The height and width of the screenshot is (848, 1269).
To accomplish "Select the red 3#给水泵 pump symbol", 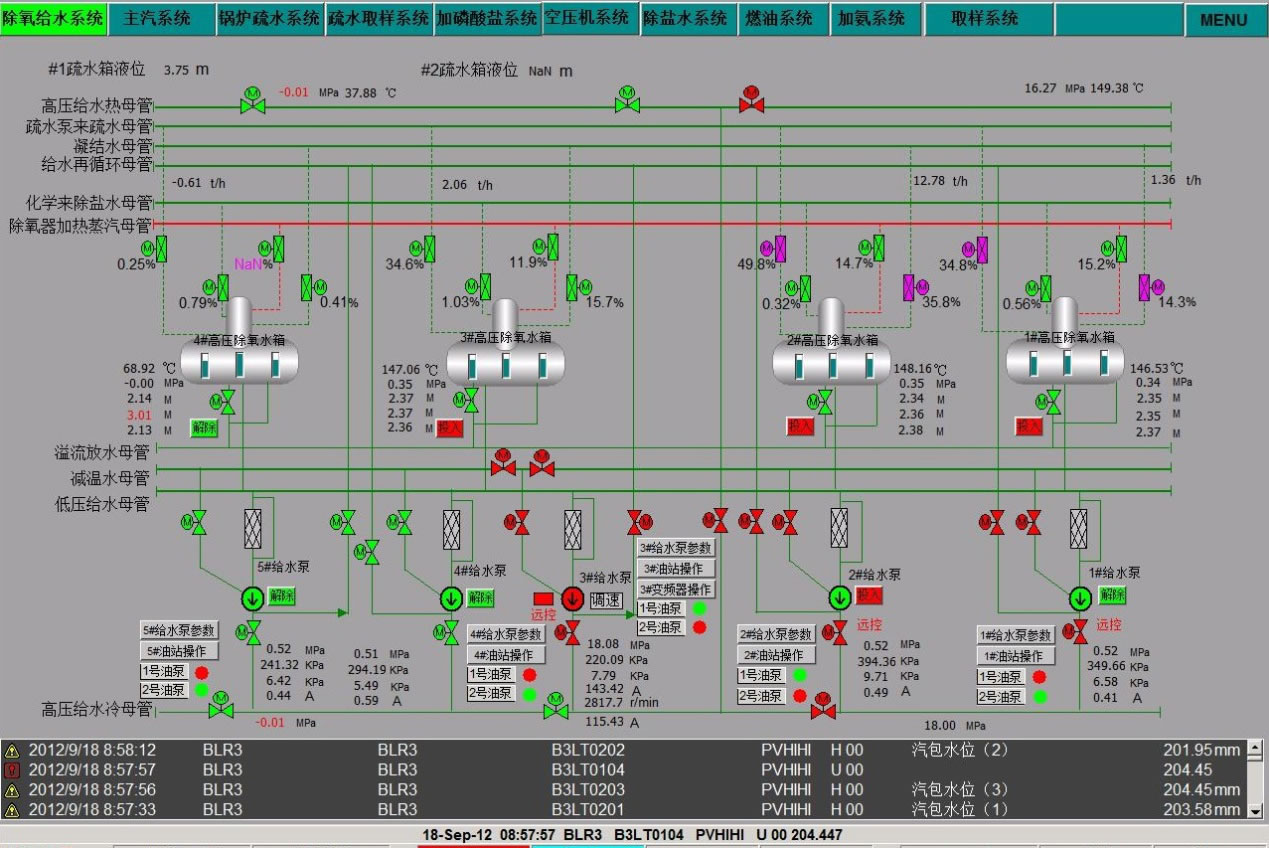I will pos(573,598).
